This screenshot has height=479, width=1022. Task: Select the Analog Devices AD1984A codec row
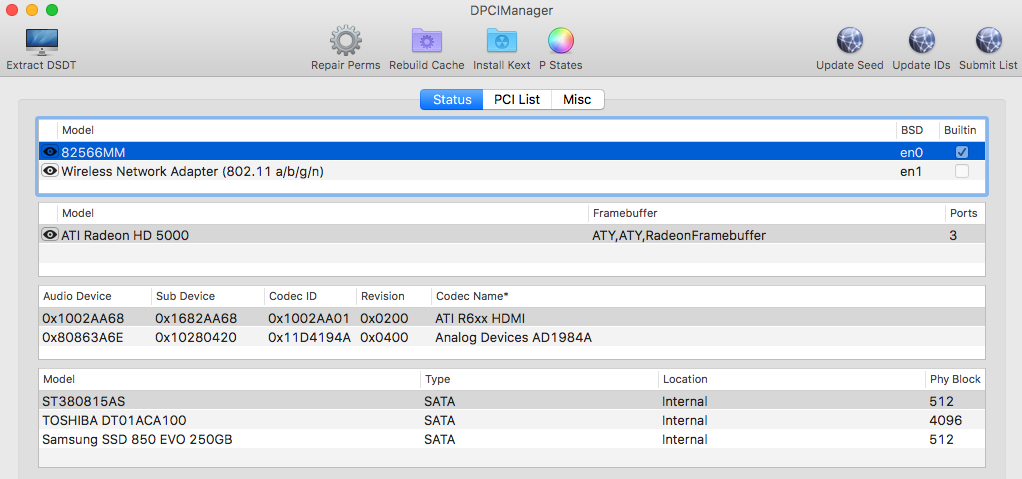click(x=512, y=338)
